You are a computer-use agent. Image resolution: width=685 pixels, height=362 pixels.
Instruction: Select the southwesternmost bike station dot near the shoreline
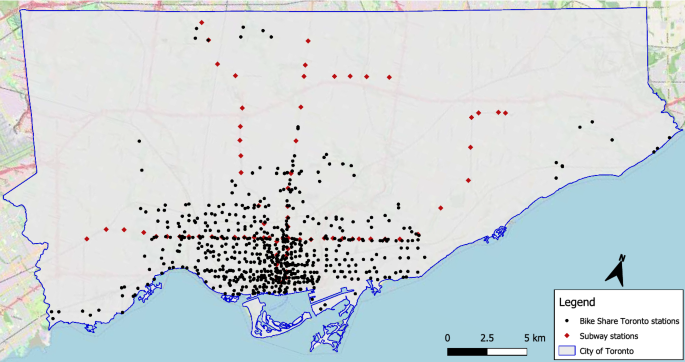coord(53,318)
